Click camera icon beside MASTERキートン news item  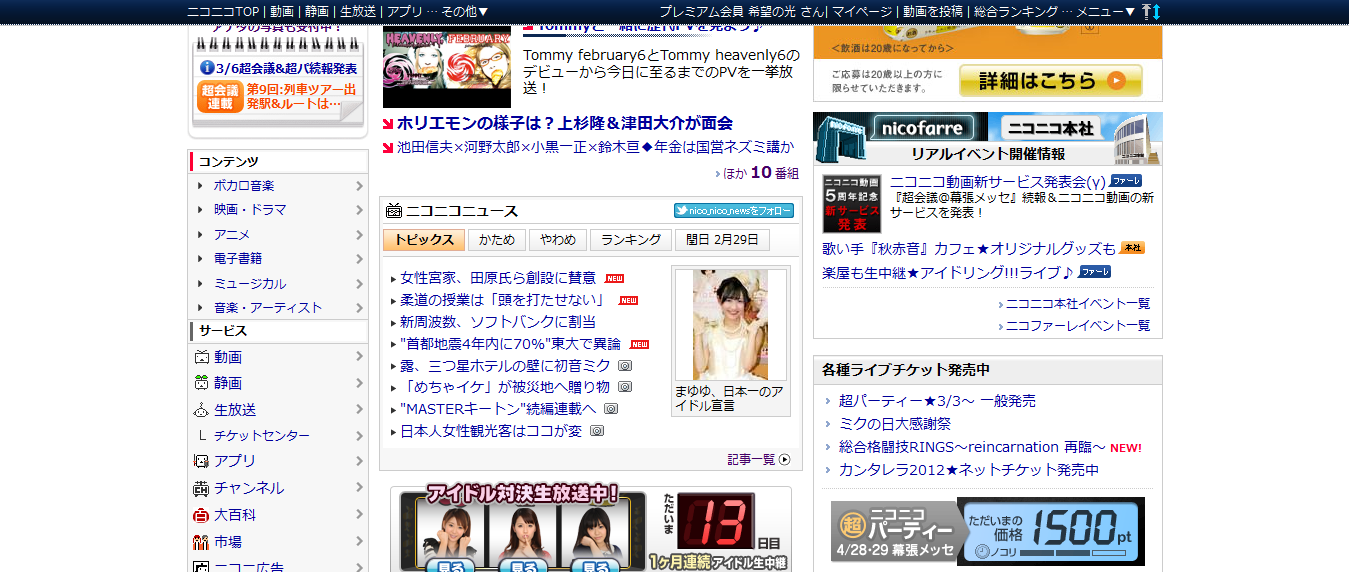(x=611, y=409)
